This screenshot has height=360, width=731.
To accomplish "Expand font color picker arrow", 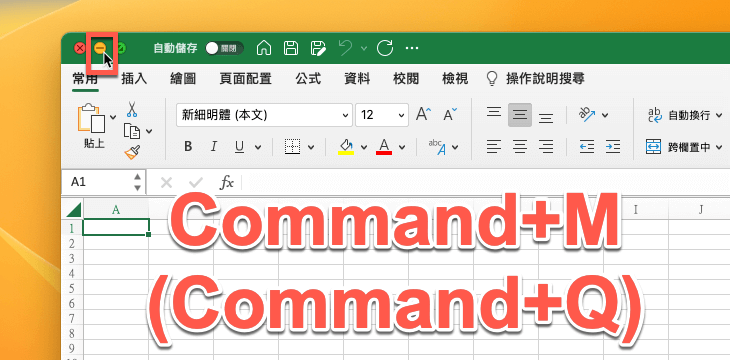I will [x=402, y=147].
